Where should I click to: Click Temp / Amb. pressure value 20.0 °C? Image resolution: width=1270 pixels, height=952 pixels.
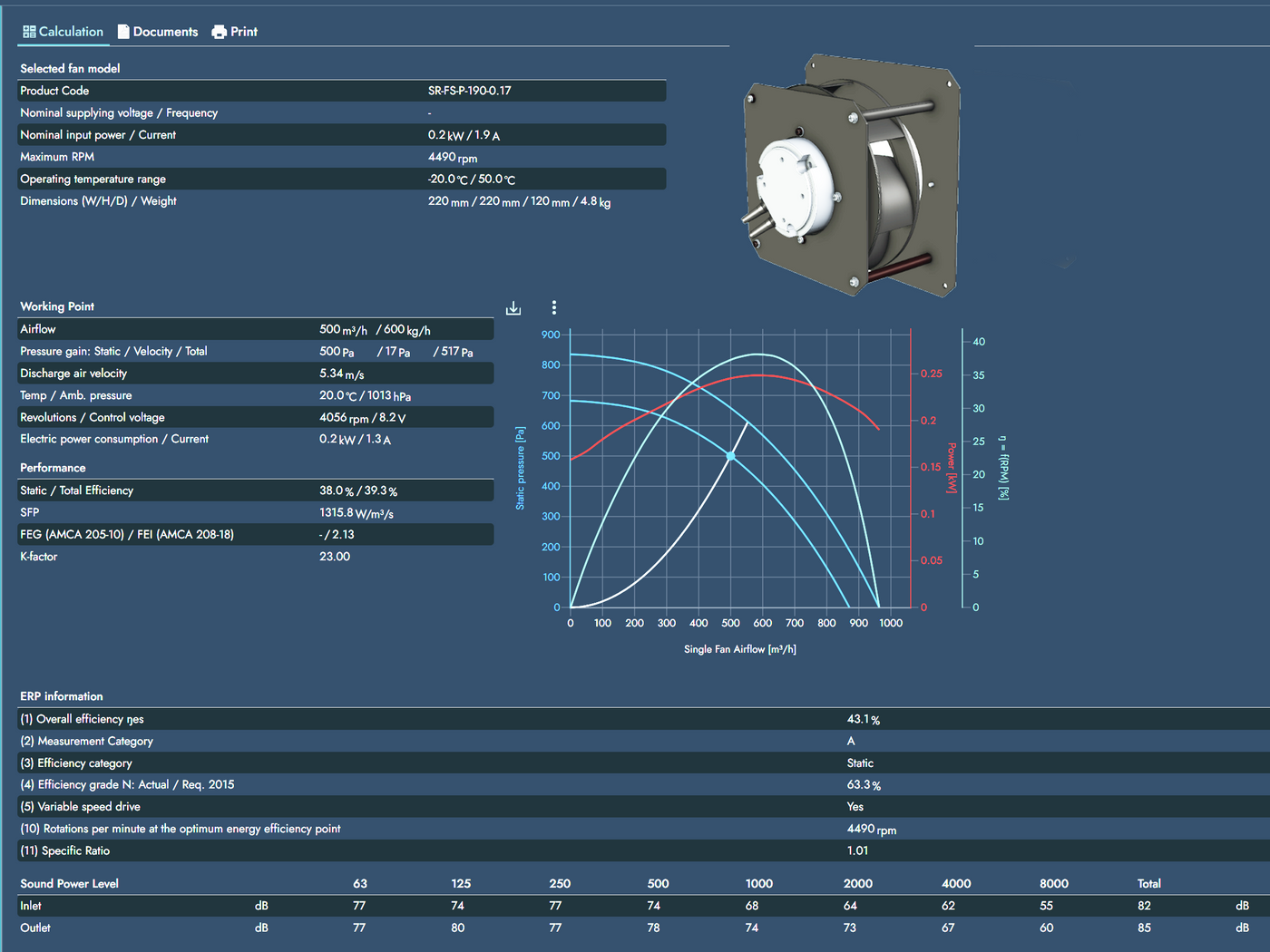tap(338, 395)
